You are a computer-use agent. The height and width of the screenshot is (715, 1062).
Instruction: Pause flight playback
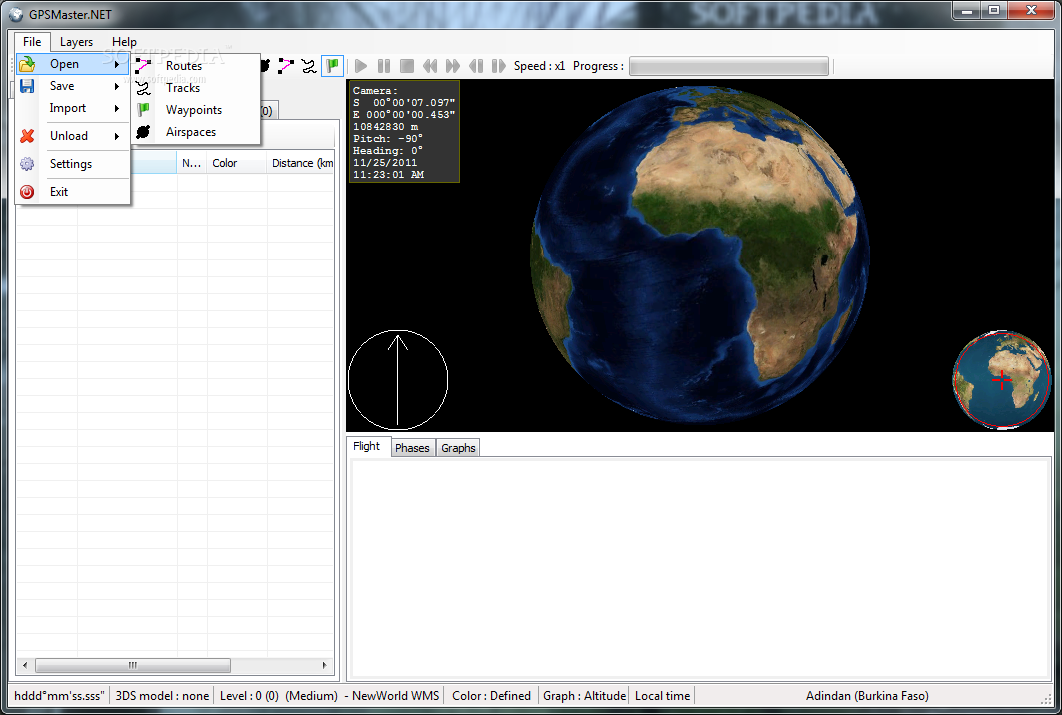click(x=384, y=66)
